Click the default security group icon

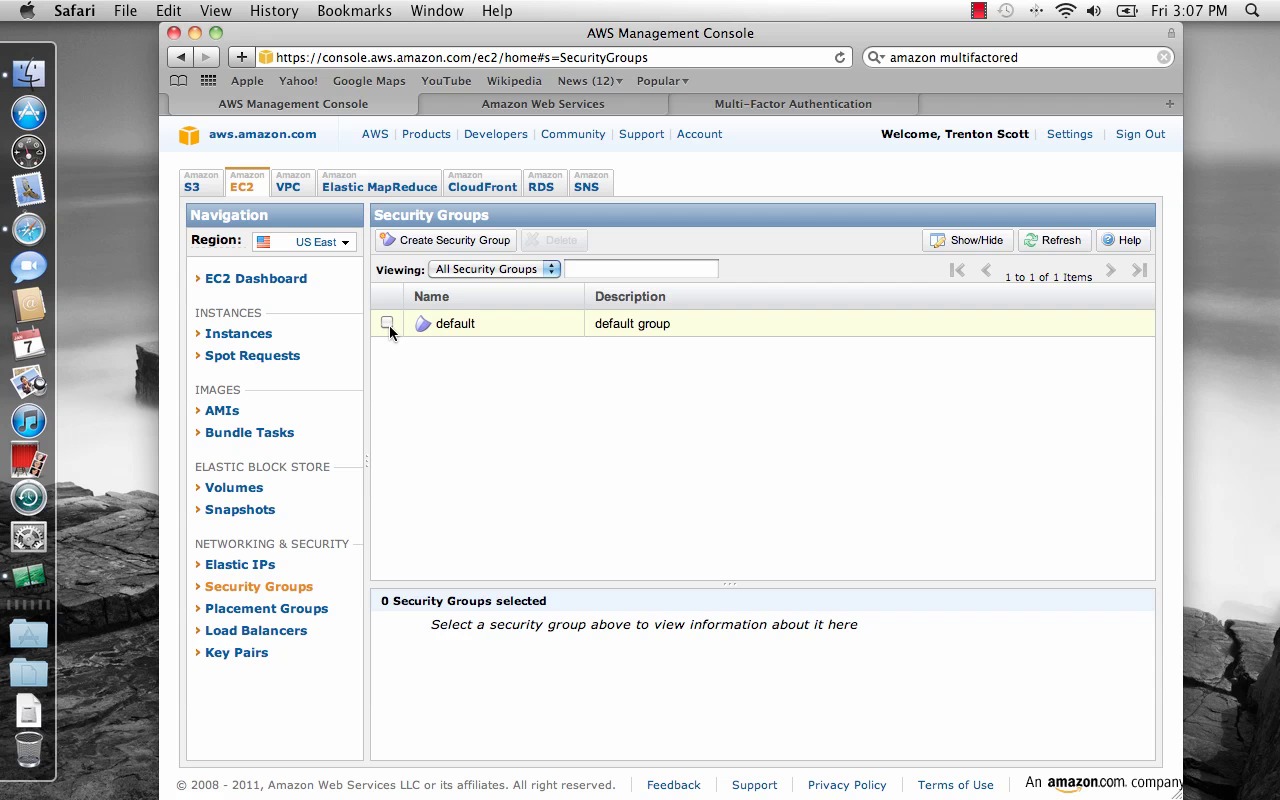click(x=423, y=324)
